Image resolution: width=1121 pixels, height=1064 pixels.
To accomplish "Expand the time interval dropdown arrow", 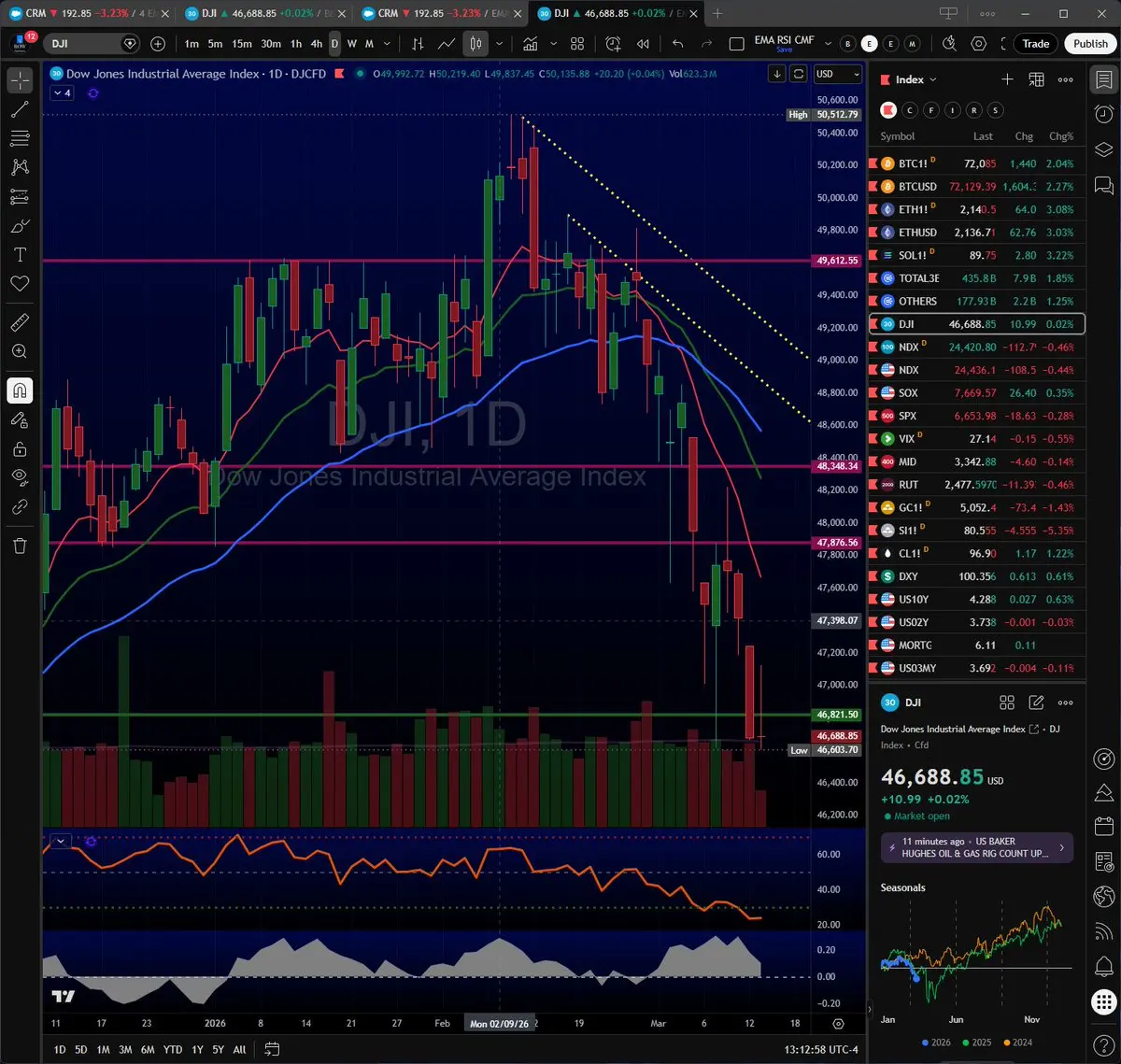I will pos(386,44).
